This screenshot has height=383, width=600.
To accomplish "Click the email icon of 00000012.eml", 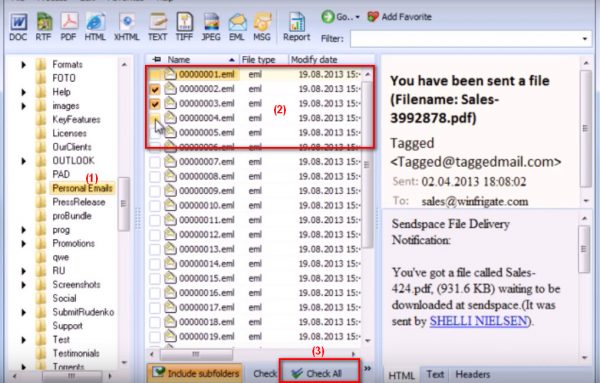I will coord(170,234).
